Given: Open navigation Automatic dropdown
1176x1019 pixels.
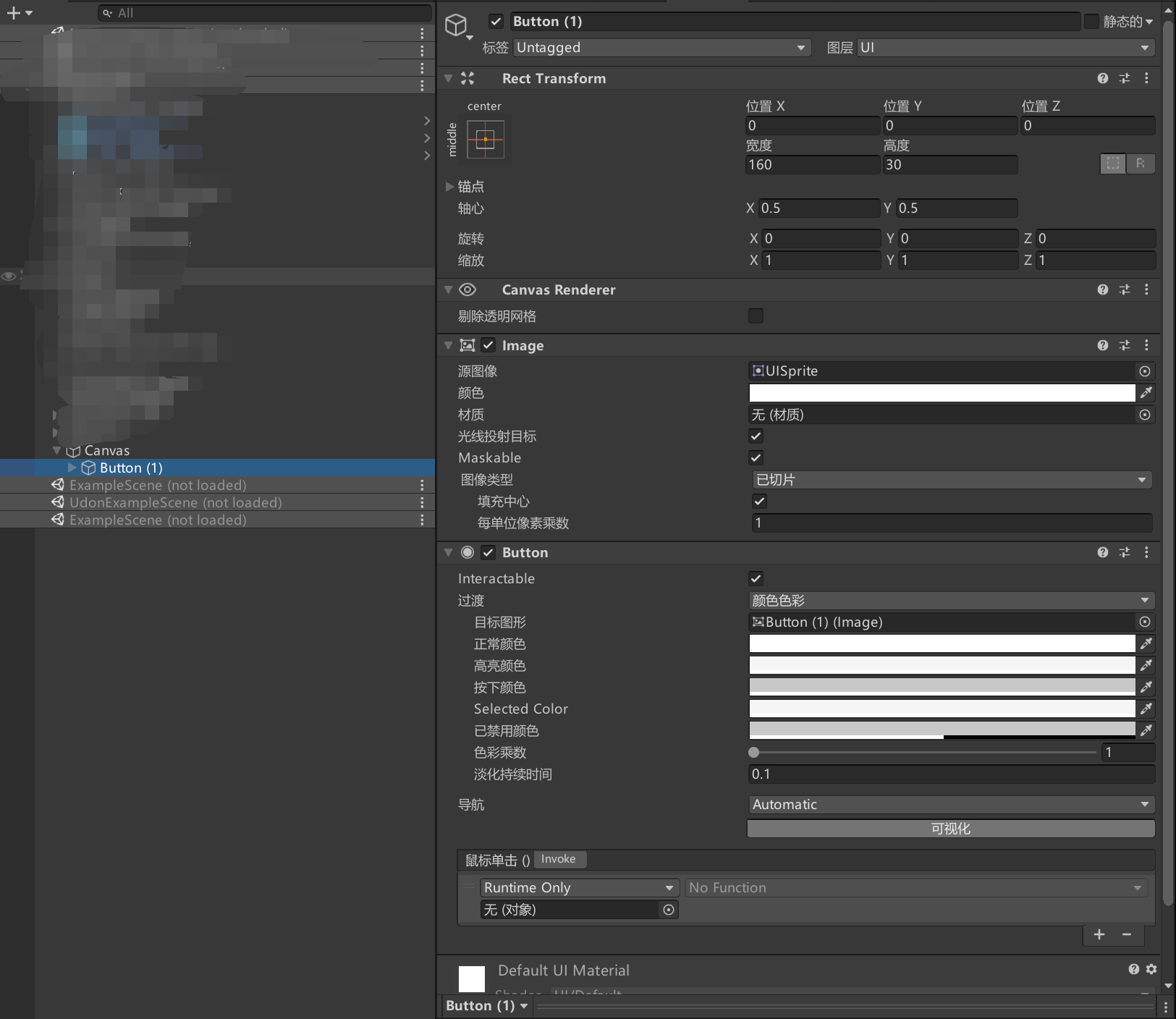Looking at the screenshot, I should point(951,805).
